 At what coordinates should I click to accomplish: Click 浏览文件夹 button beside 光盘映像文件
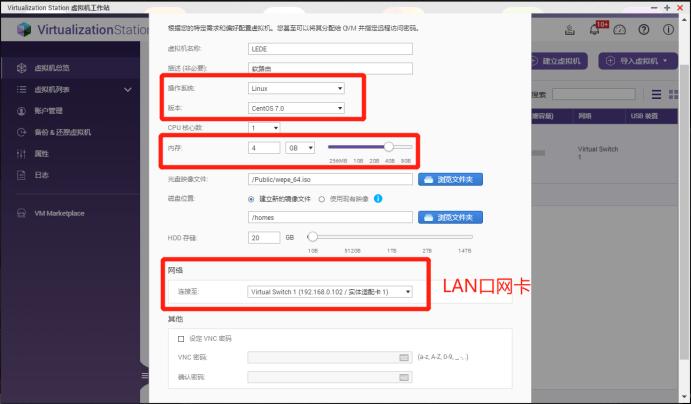(450, 179)
